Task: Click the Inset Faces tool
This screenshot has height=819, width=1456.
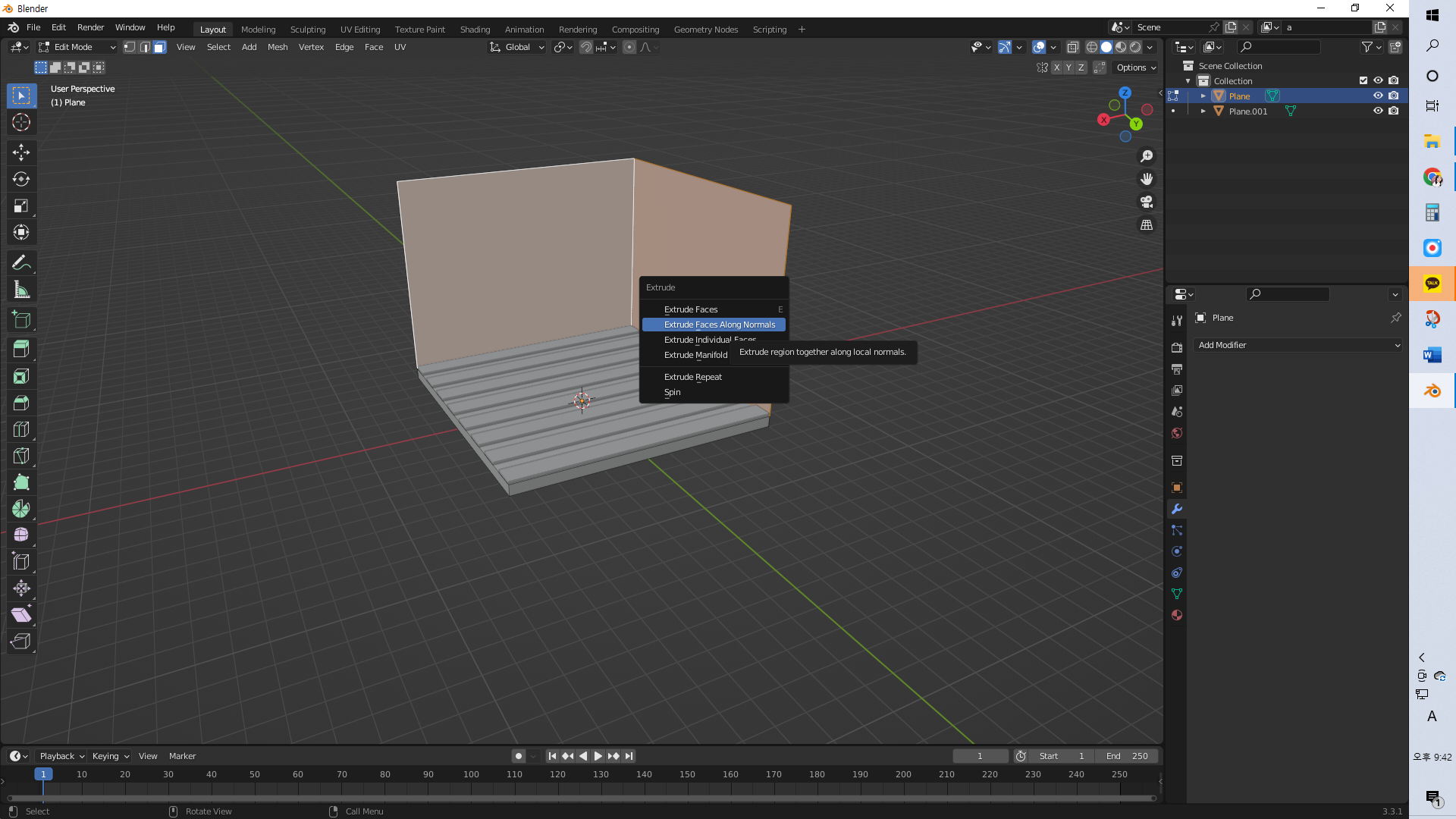Action: [x=21, y=376]
